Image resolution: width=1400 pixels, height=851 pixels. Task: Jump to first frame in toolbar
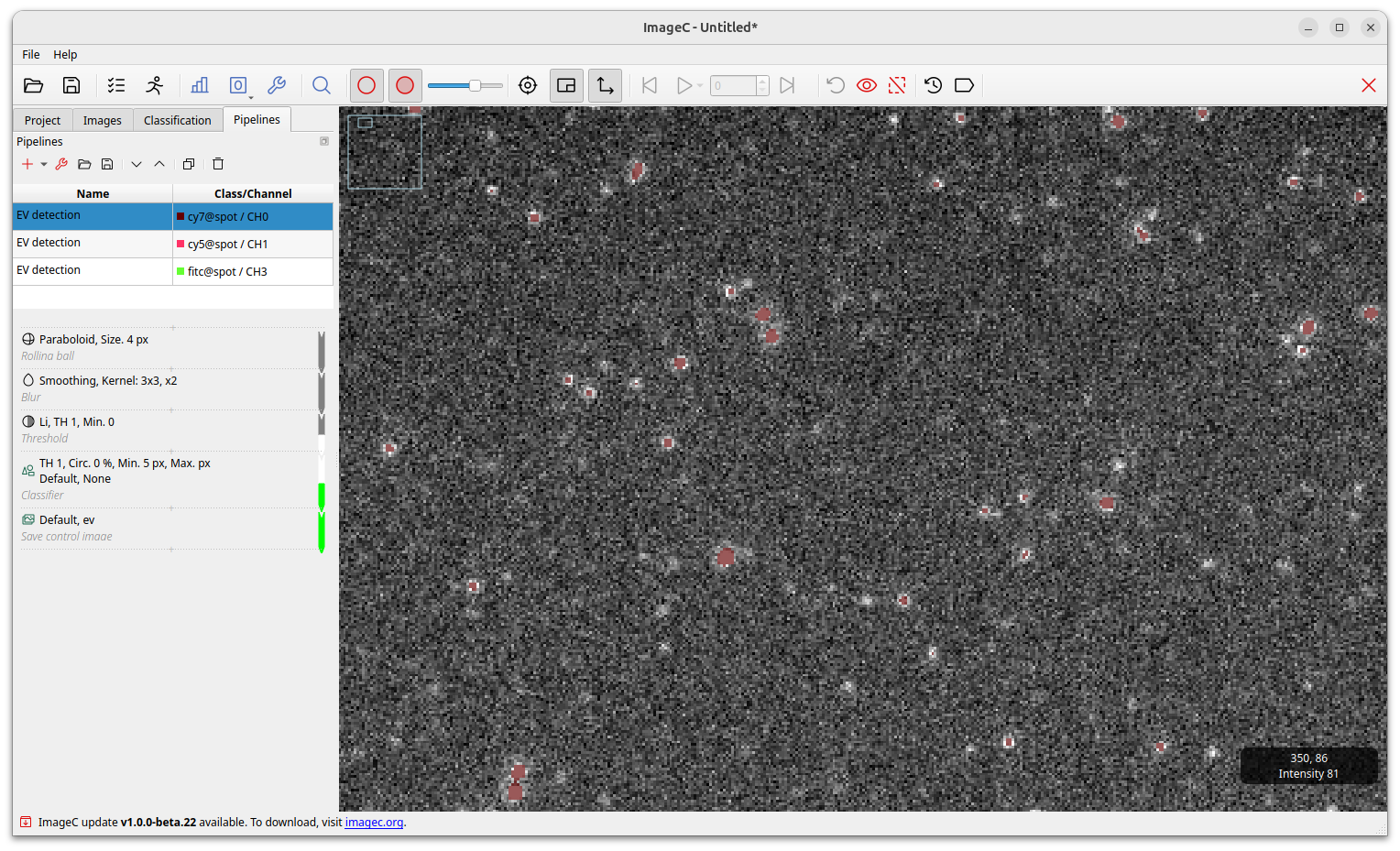pos(650,85)
